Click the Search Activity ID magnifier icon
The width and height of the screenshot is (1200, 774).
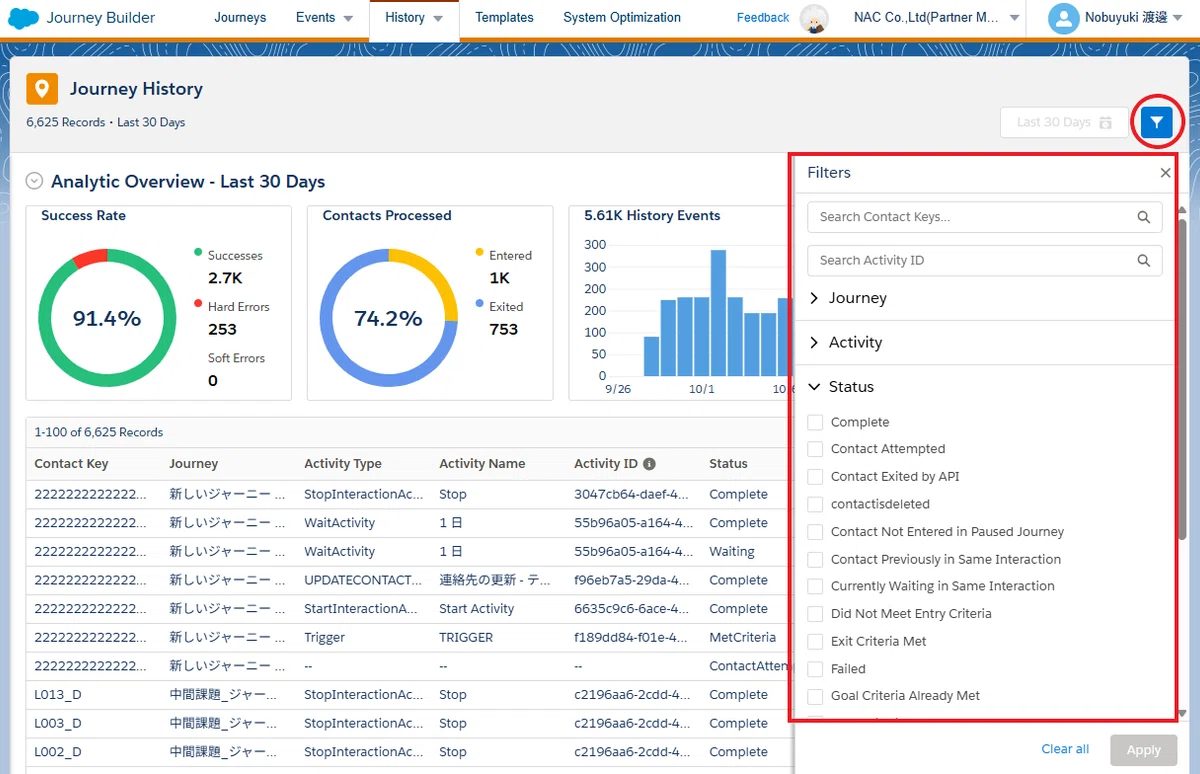1144,260
